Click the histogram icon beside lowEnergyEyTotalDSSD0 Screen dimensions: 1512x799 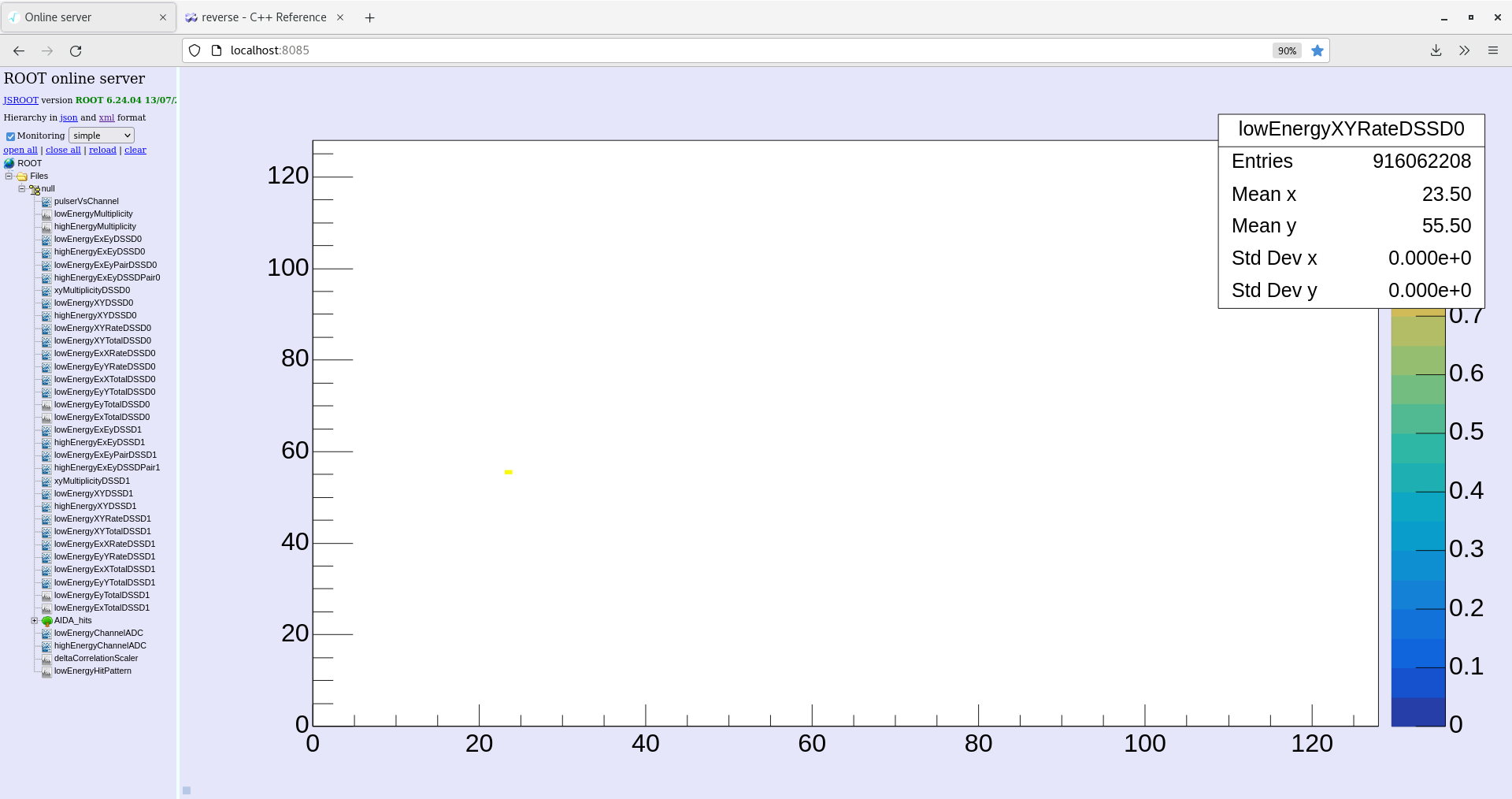tap(46, 405)
